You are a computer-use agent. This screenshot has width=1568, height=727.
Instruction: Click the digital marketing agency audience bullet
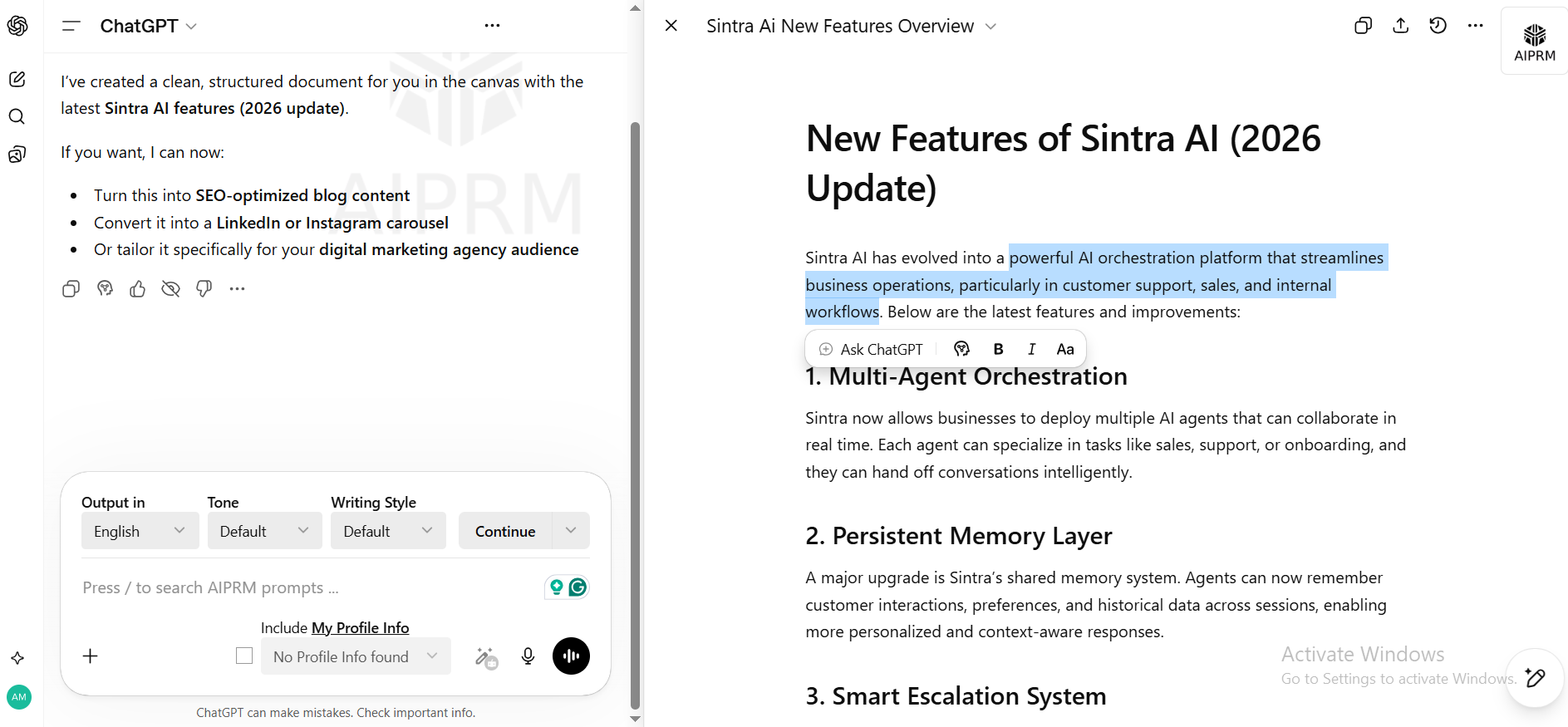tap(337, 249)
